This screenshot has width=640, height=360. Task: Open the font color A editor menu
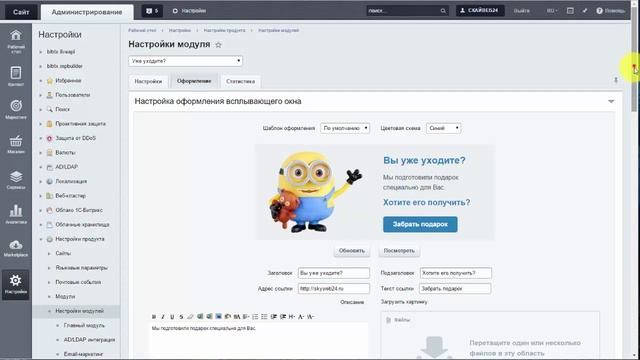(x=301, y=317)
